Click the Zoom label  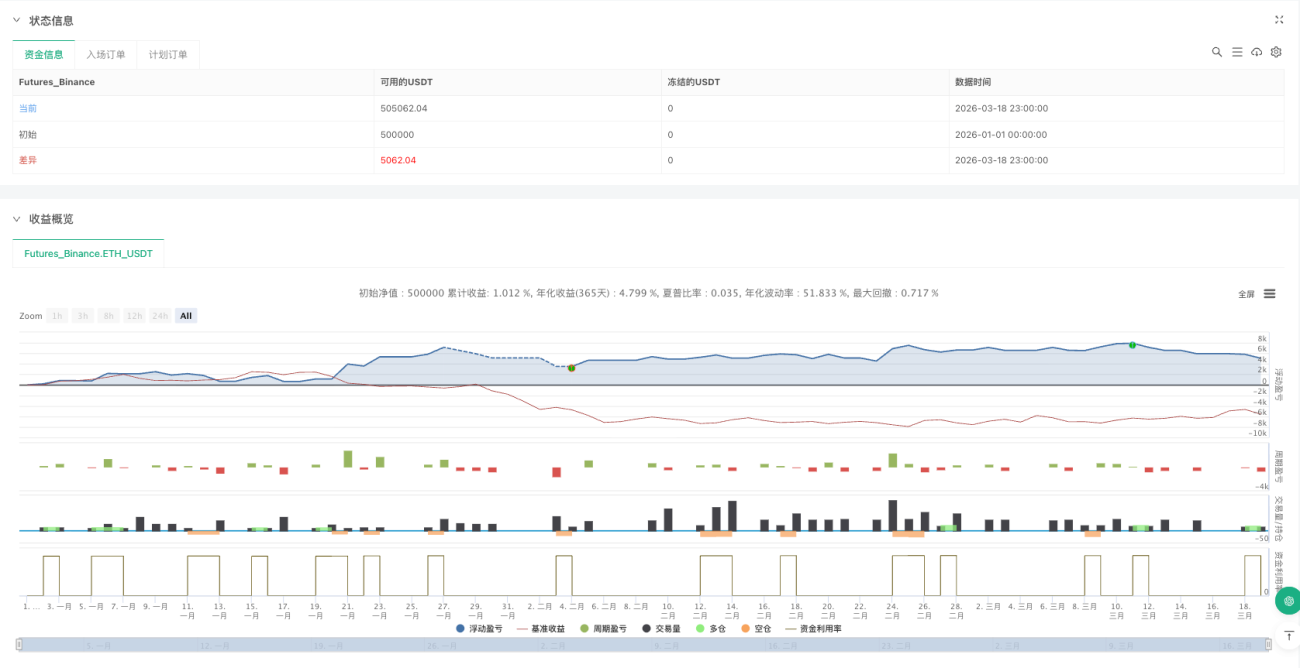[31, 316]
